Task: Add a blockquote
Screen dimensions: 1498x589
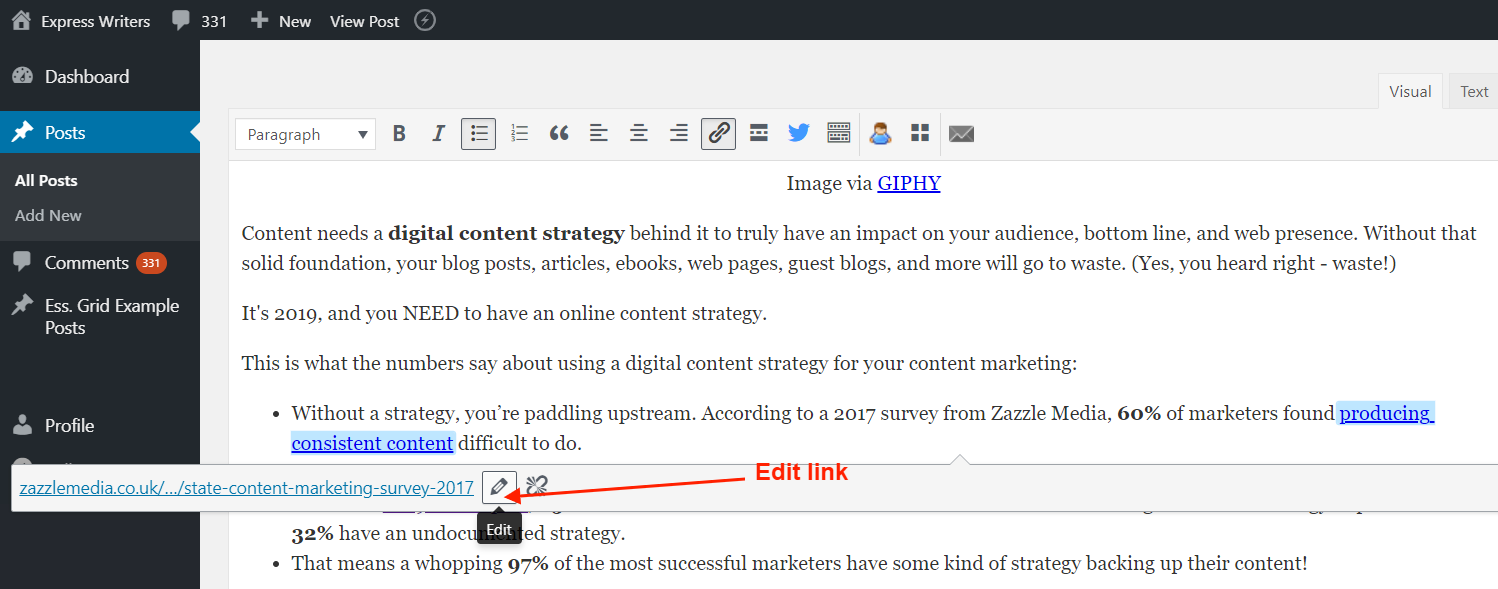Action: [x=559, y=133]
